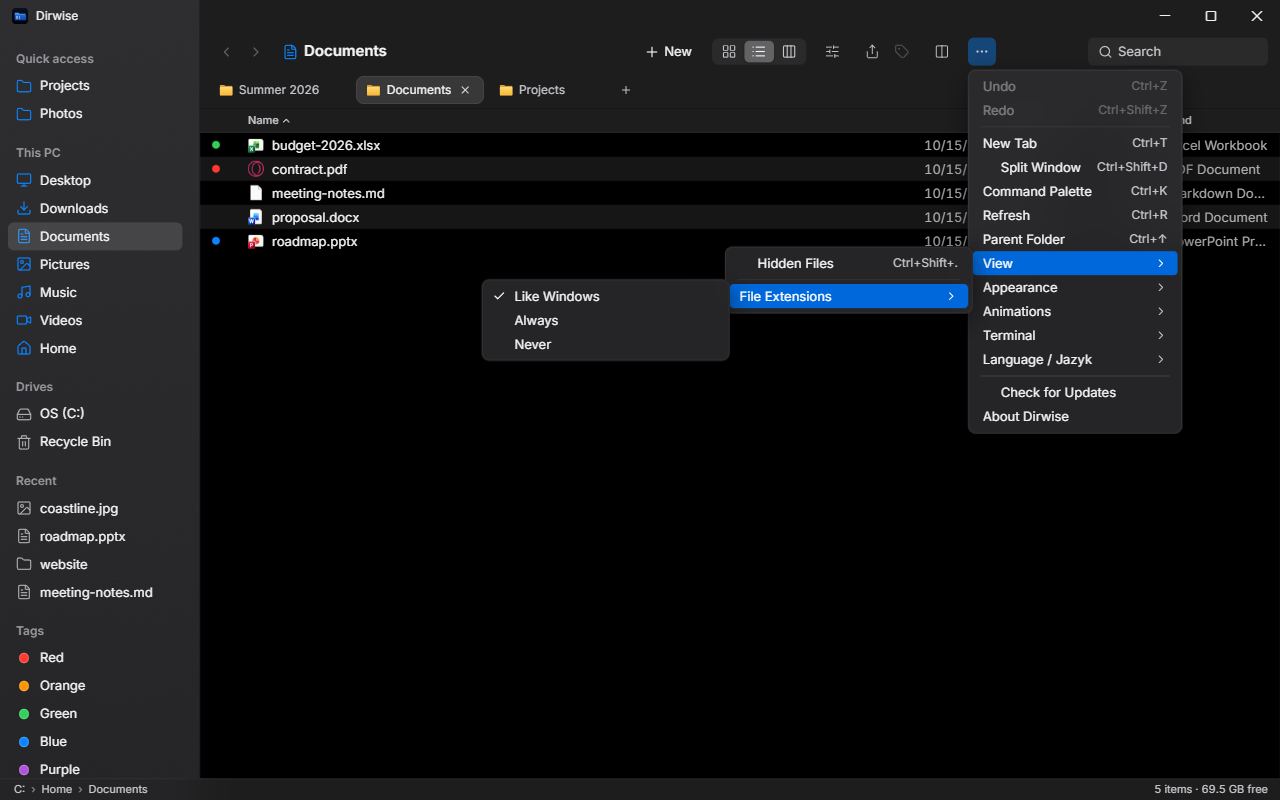This screenshot has width=1280, height=800.
Task: Click the OS (C:) drive icon
Action: coord(24,413)
